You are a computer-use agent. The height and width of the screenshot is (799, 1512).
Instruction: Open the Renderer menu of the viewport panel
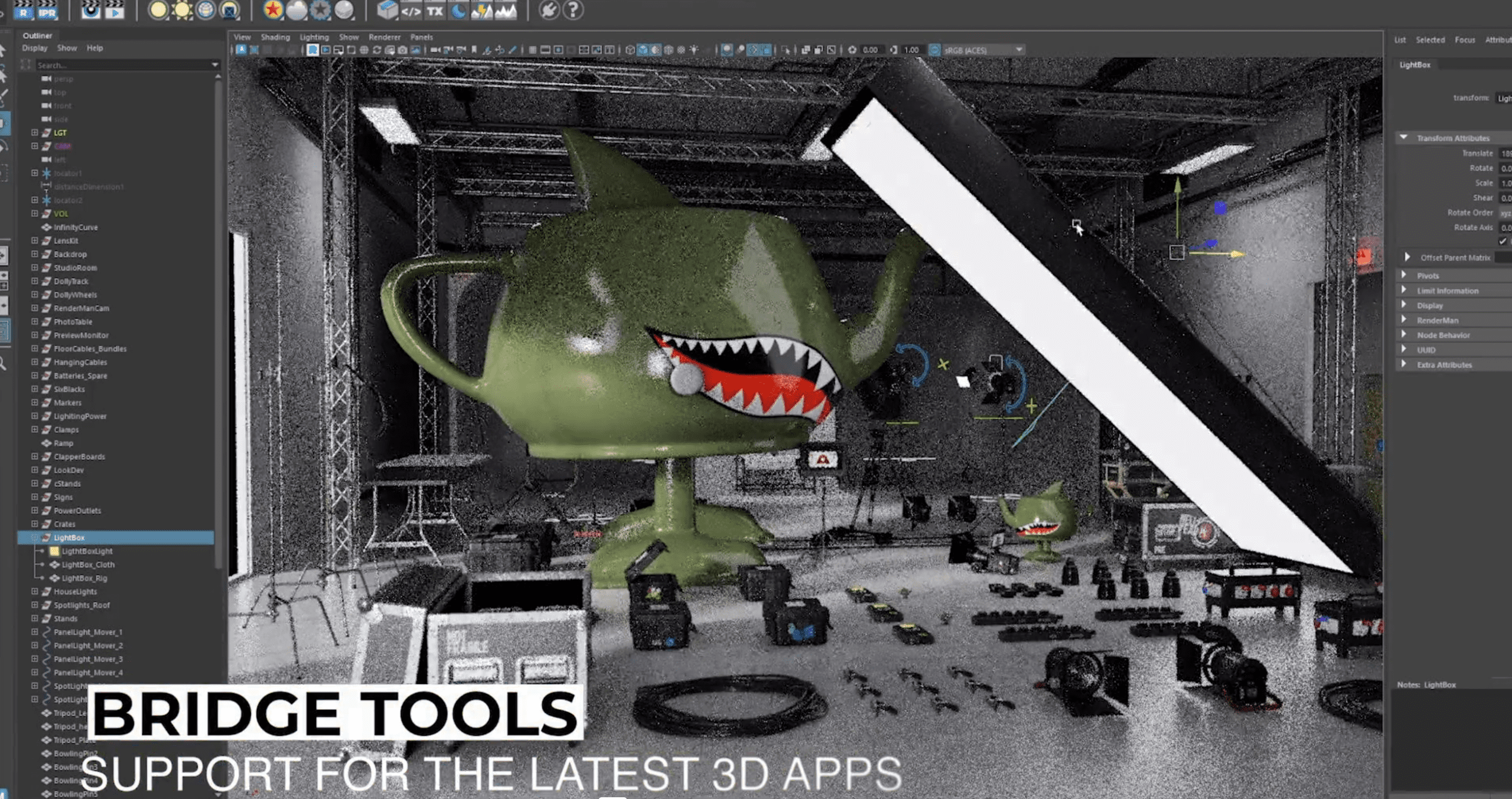coord(384,37)
